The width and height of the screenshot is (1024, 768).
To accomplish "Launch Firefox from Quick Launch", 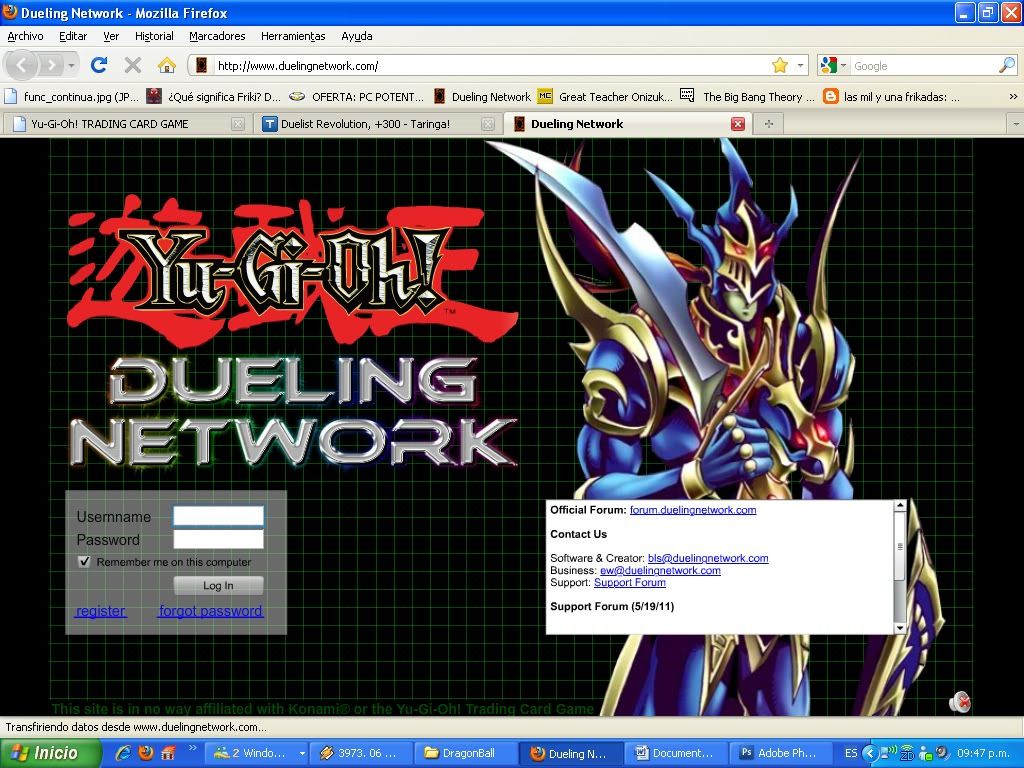I will pyautogui.click(x=146, y=753).
